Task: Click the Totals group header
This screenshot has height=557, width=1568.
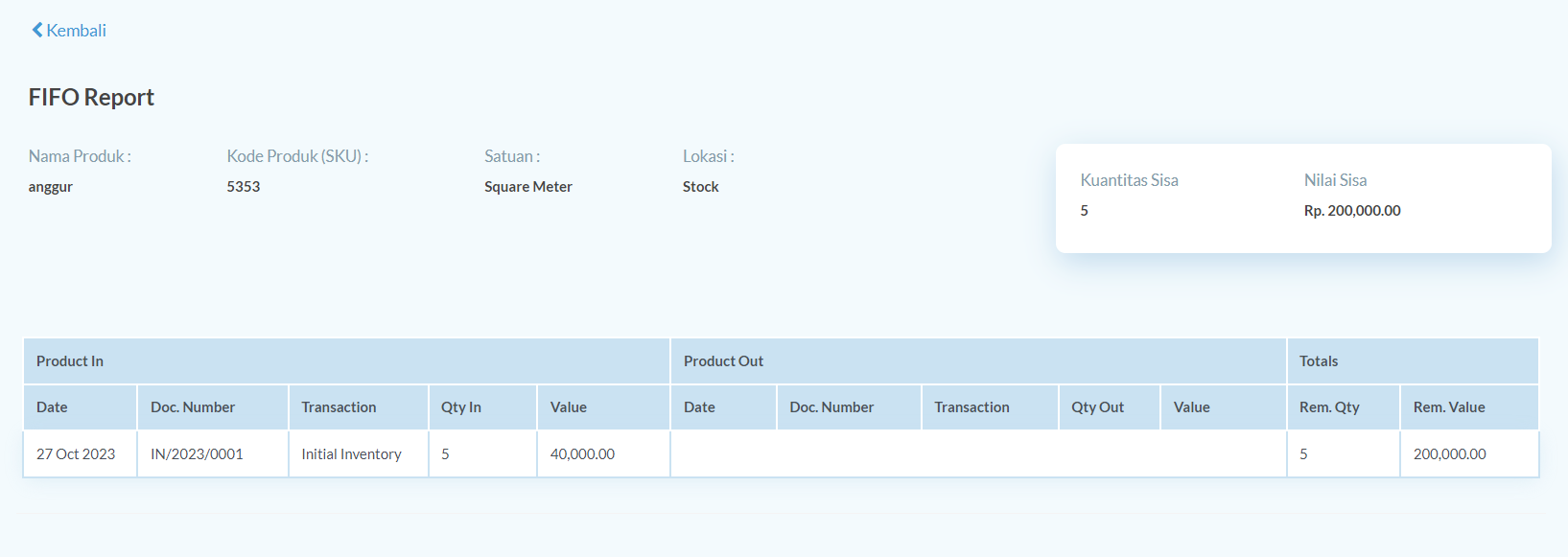Action: coord(1413,361)
